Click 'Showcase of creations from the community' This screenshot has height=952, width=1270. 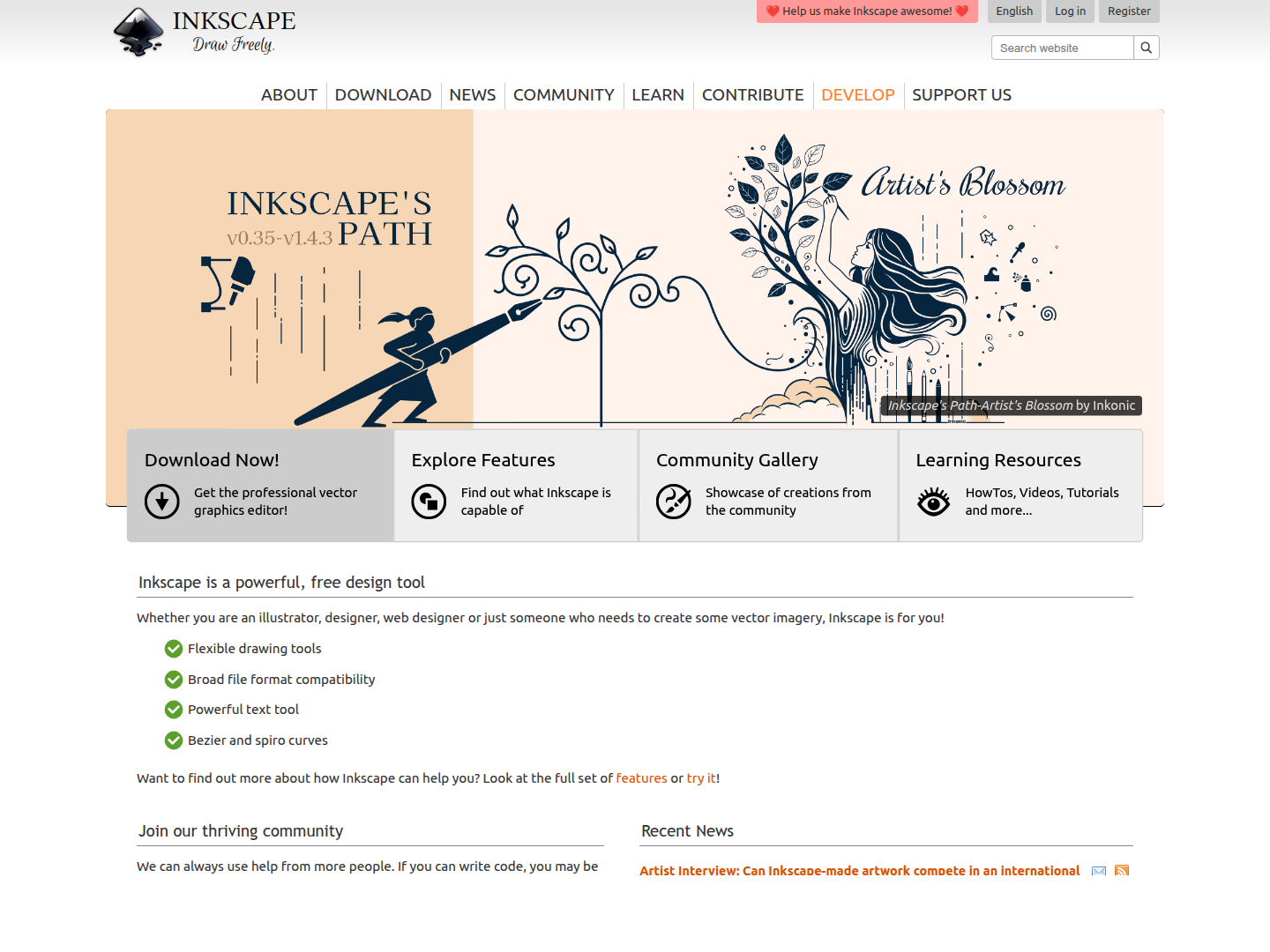click(788, 502)
